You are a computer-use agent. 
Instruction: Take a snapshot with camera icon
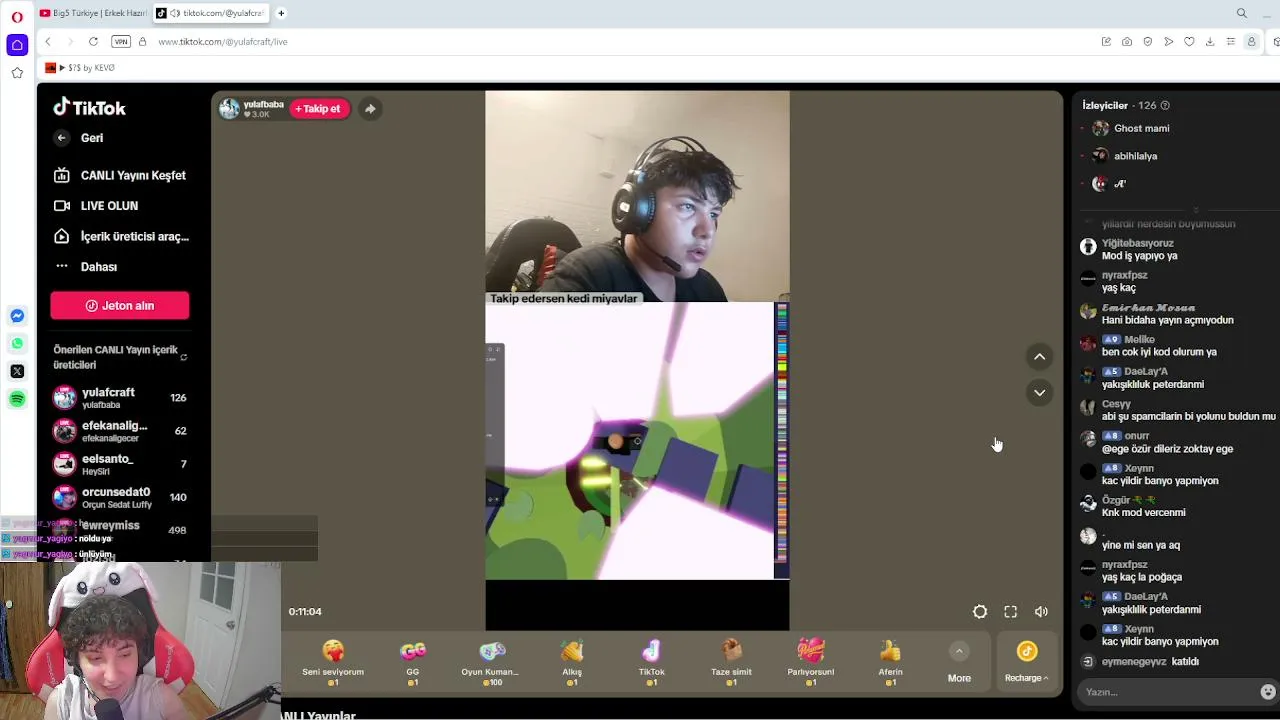1127,41
